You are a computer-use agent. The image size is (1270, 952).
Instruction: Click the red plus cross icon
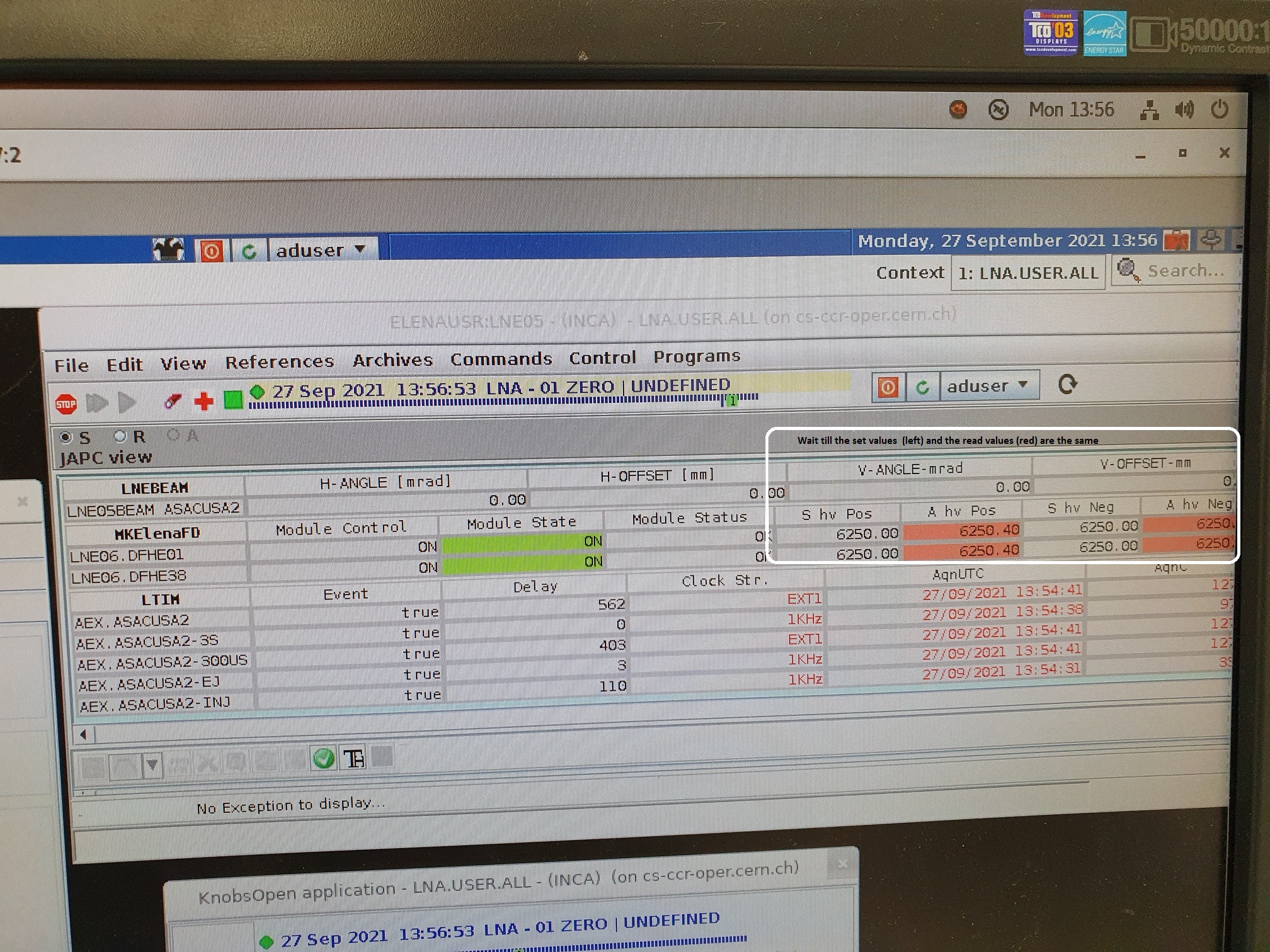[x=203, y=401]
